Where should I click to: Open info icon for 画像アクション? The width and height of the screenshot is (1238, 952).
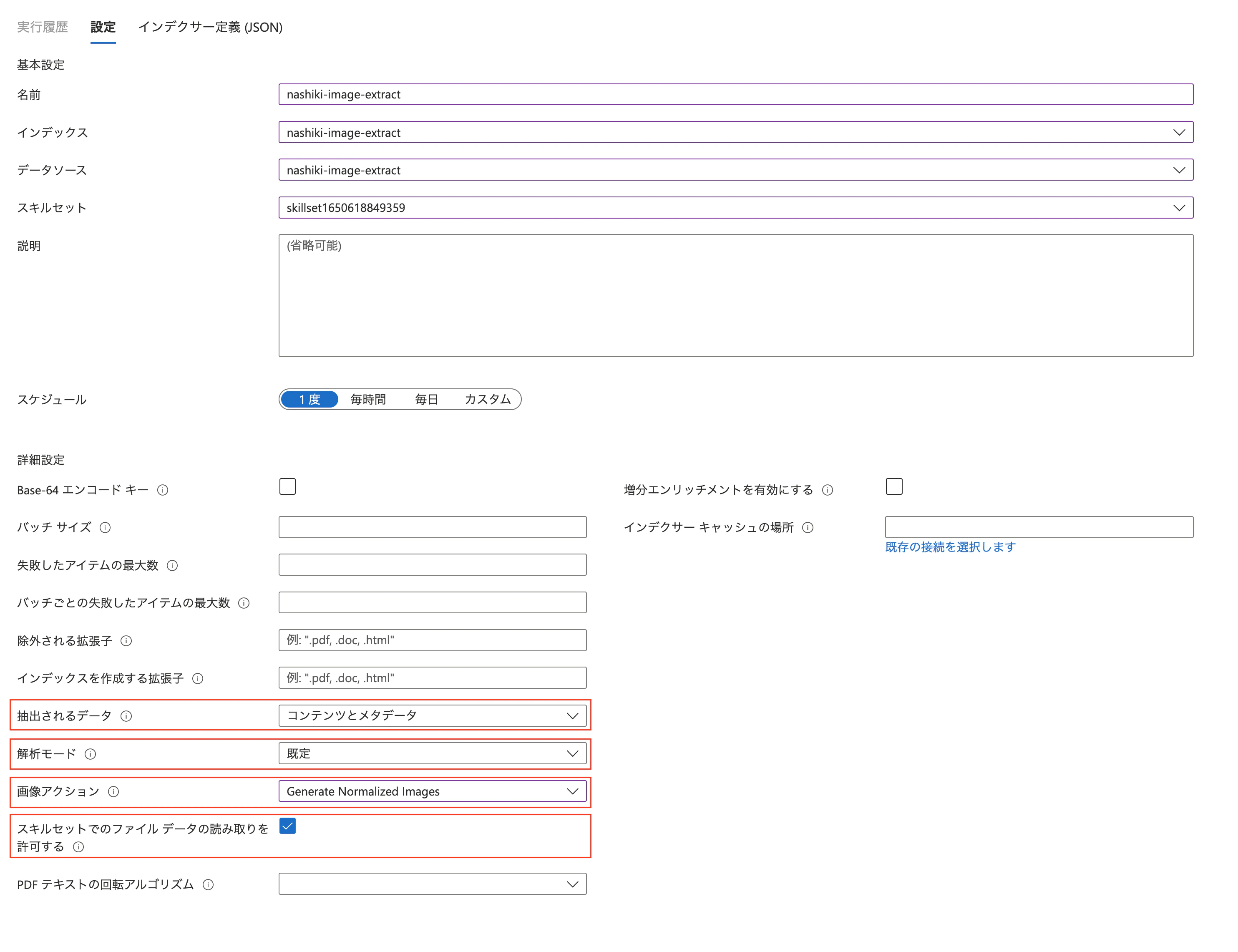point(113,792)
